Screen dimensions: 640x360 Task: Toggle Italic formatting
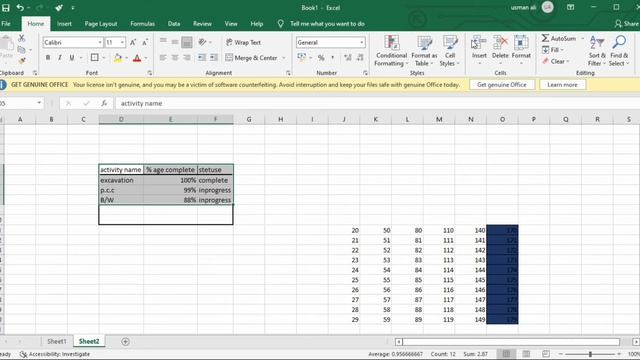coord(60,58)
